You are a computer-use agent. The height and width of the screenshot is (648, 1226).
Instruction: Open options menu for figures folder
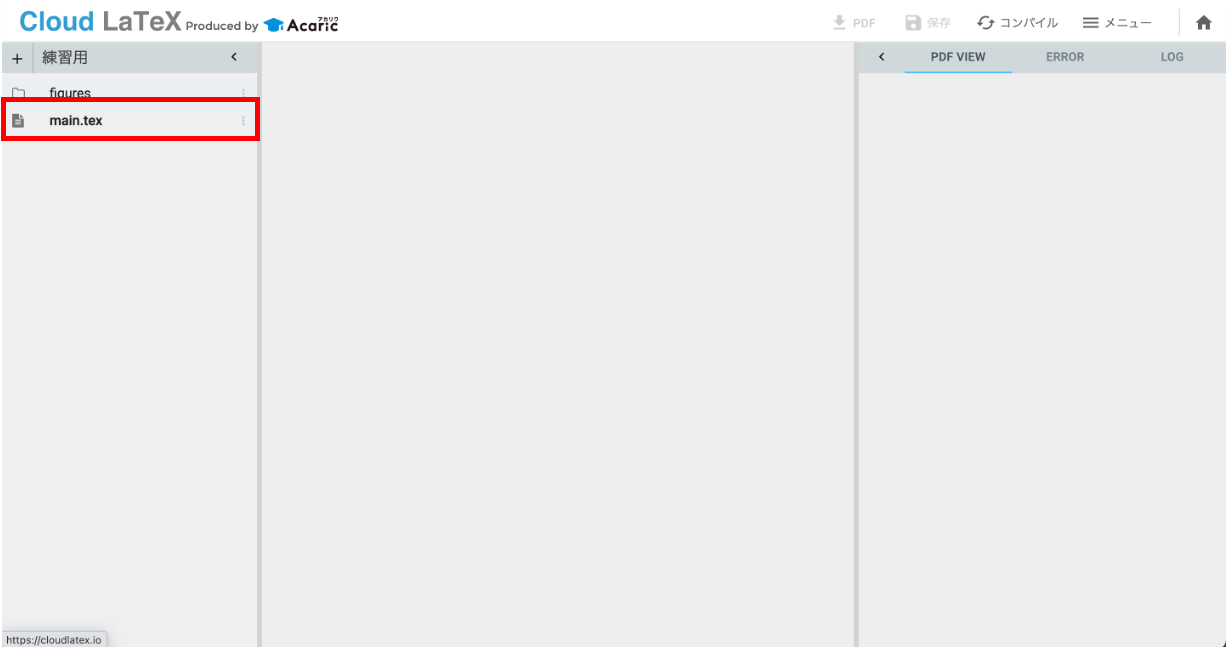coord(243,92)
